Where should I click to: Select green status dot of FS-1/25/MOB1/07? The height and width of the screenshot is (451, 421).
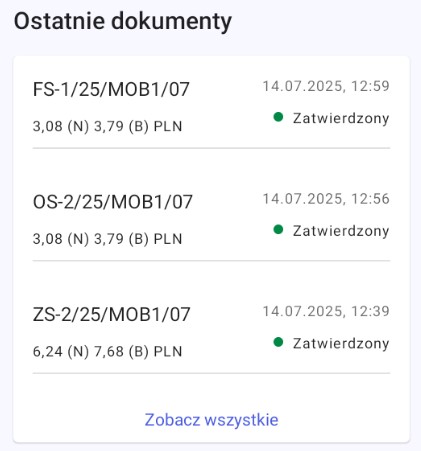(x=278, y=117)
